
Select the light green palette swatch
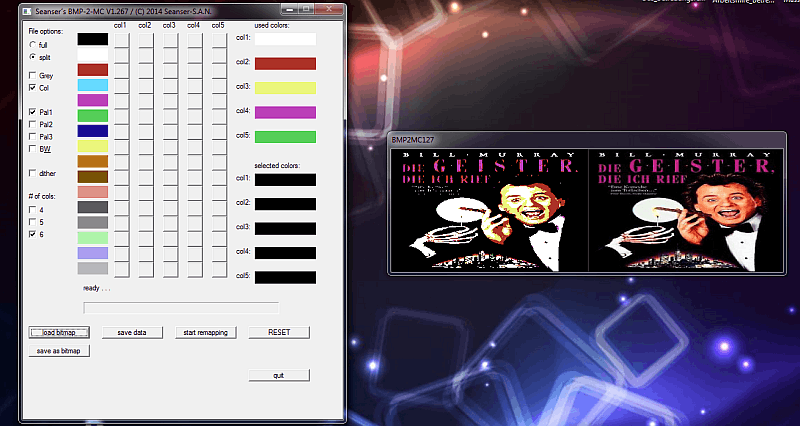click(x=93, y=238)
